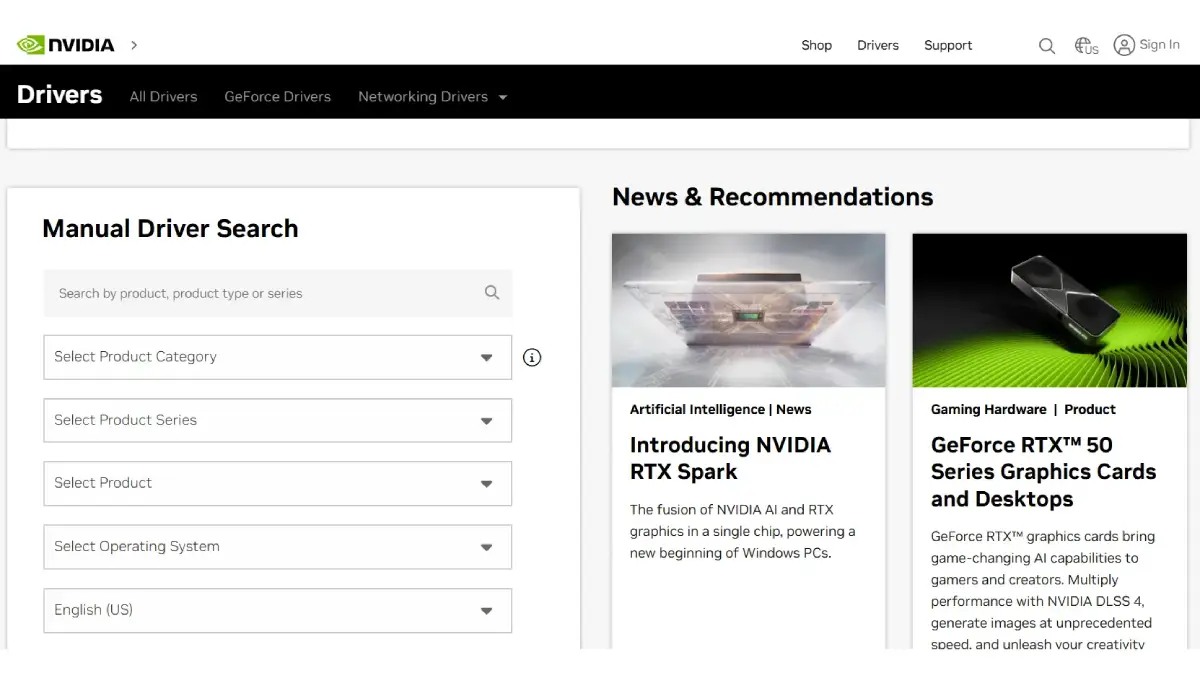
Task: Click the magnifier inside driver search box
Action: click(492, 292)
